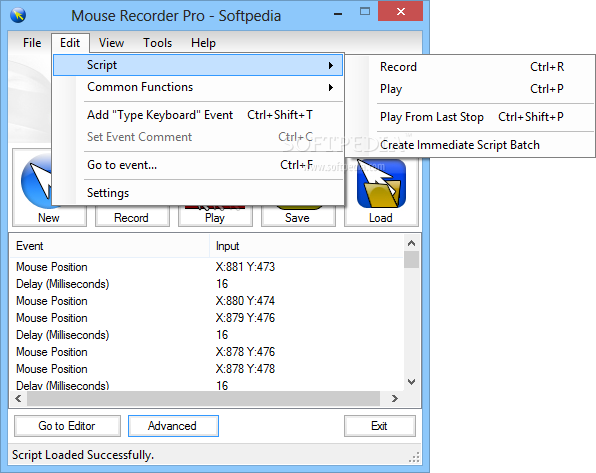The image size is (596, 473).
Task: Expand the Script submenu arrow
Action: click(x=331, y=65)
